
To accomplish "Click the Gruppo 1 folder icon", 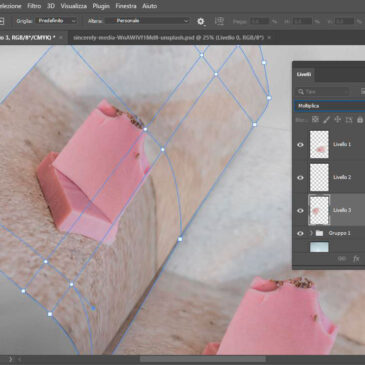I will pyautogui.click(x=319, y=233).
